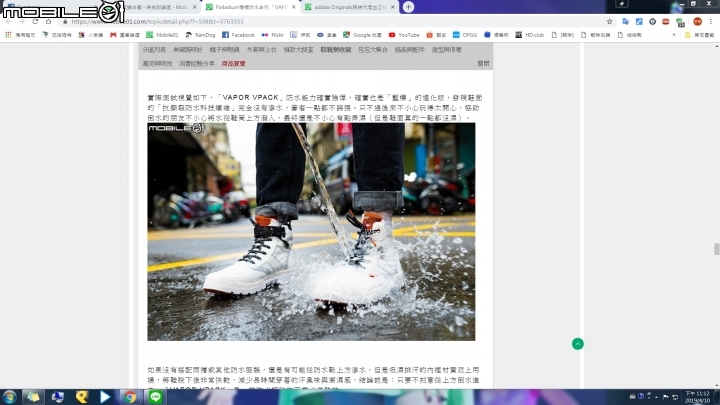
Task: Open the HD.club bookmark
Action: click(x=530, y=35)
